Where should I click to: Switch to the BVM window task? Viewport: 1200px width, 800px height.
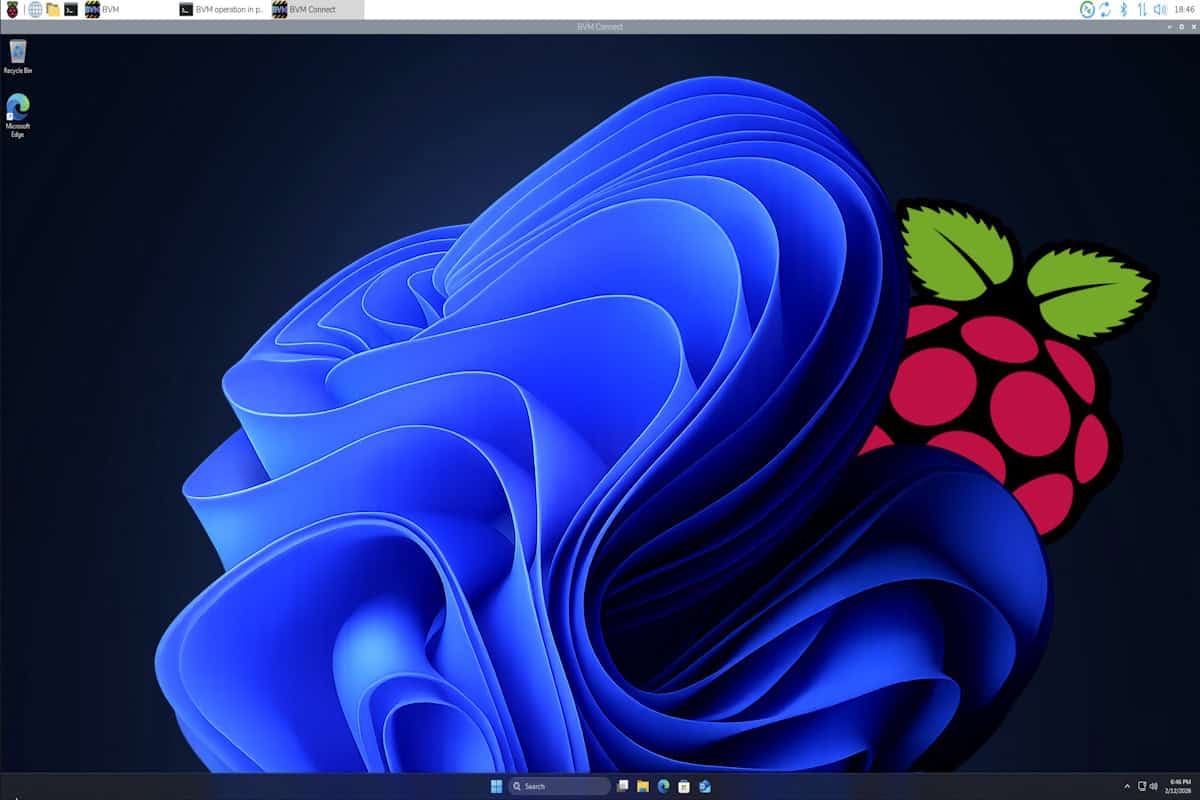coord(103,9)
